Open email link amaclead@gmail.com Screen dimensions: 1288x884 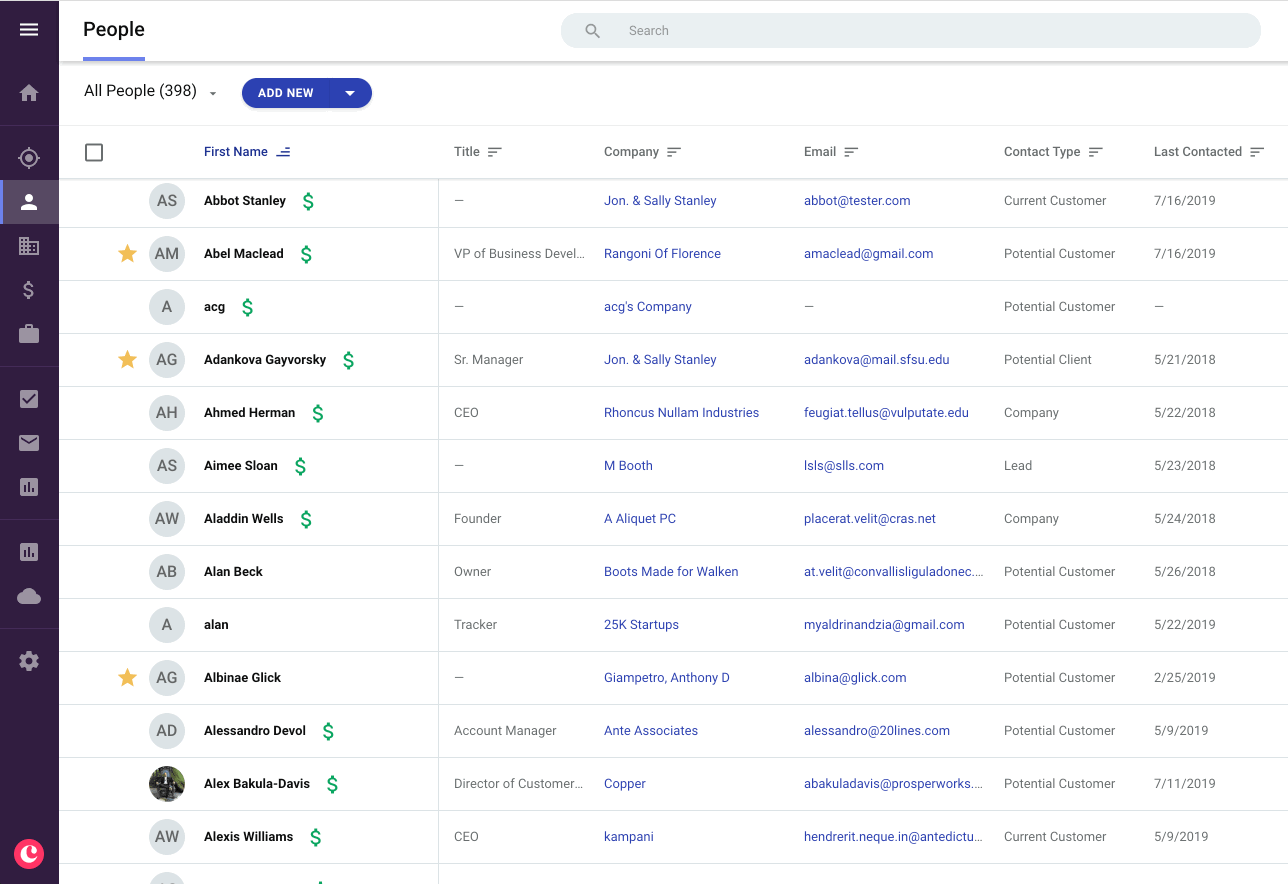tap(869, 254)
